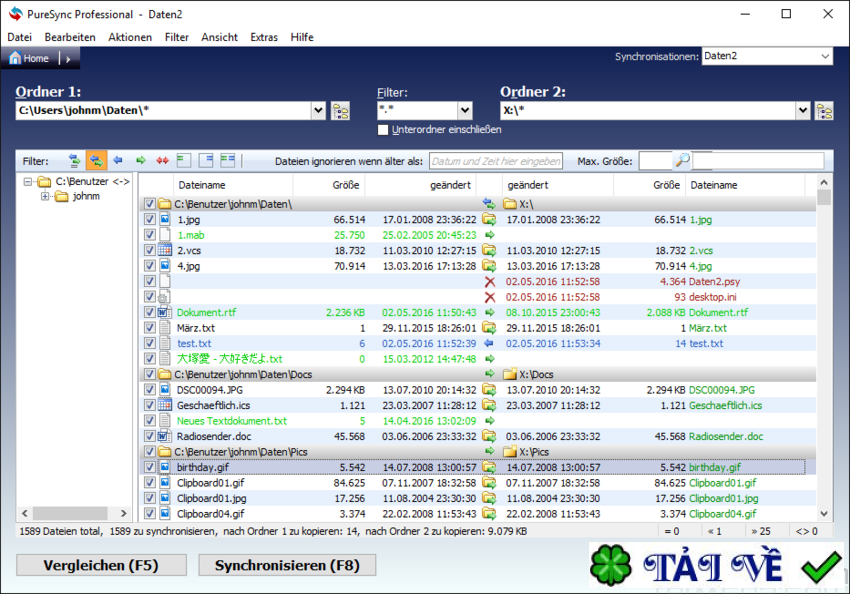
Task: Click the blue sync arrow icon for test.txt
Action: (490, 343)
